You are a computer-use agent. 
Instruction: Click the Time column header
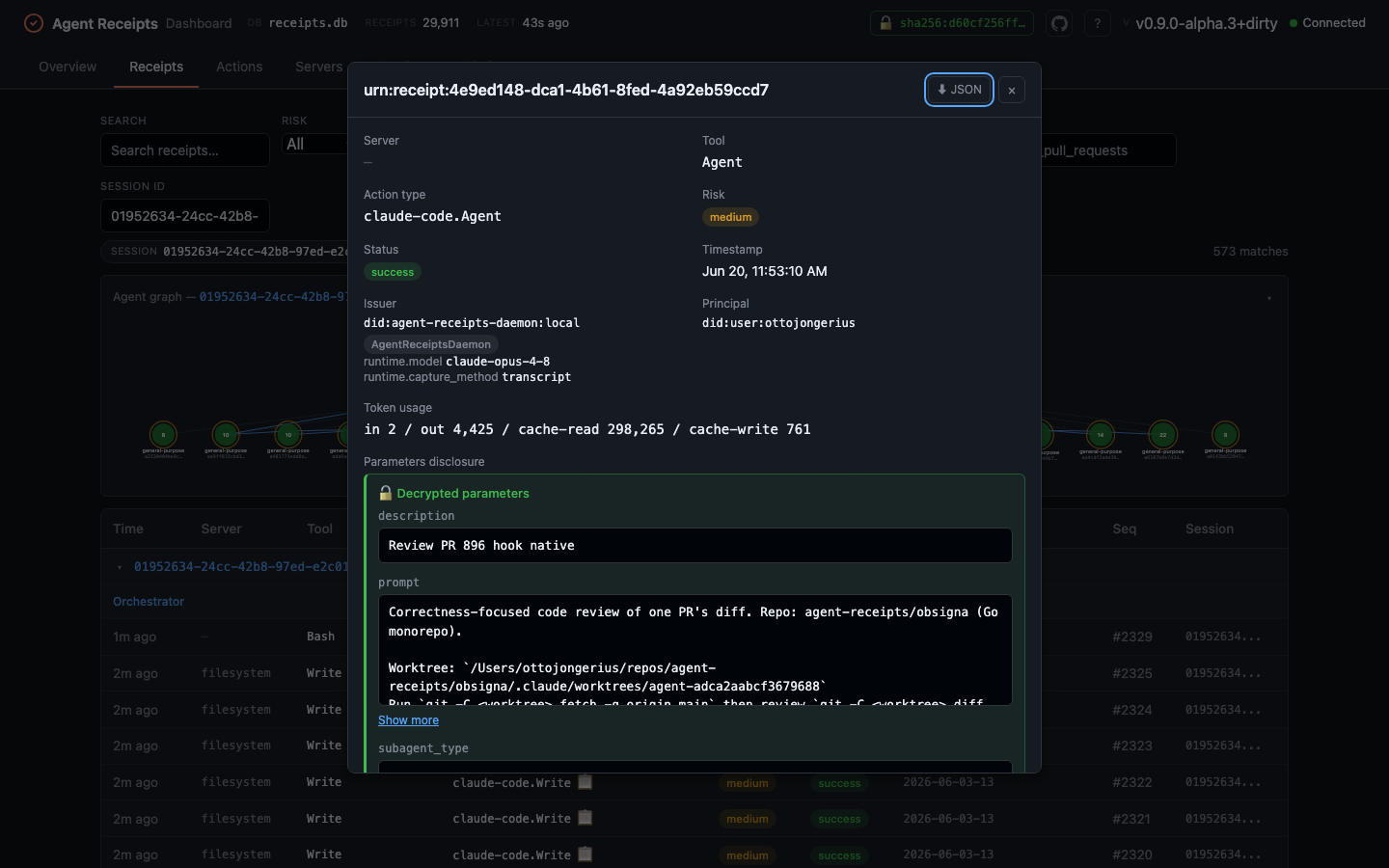tap(128, 529)
